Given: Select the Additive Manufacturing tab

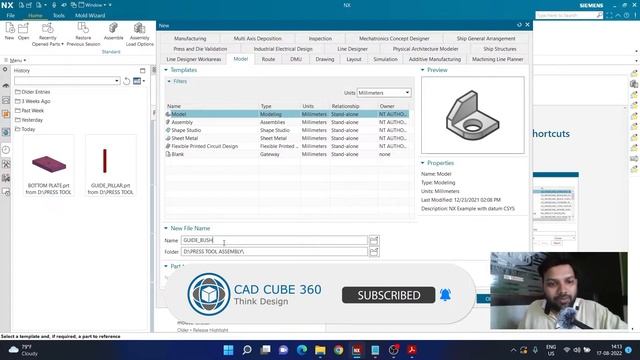Looking at the screenshot, I should click(435, 59).
